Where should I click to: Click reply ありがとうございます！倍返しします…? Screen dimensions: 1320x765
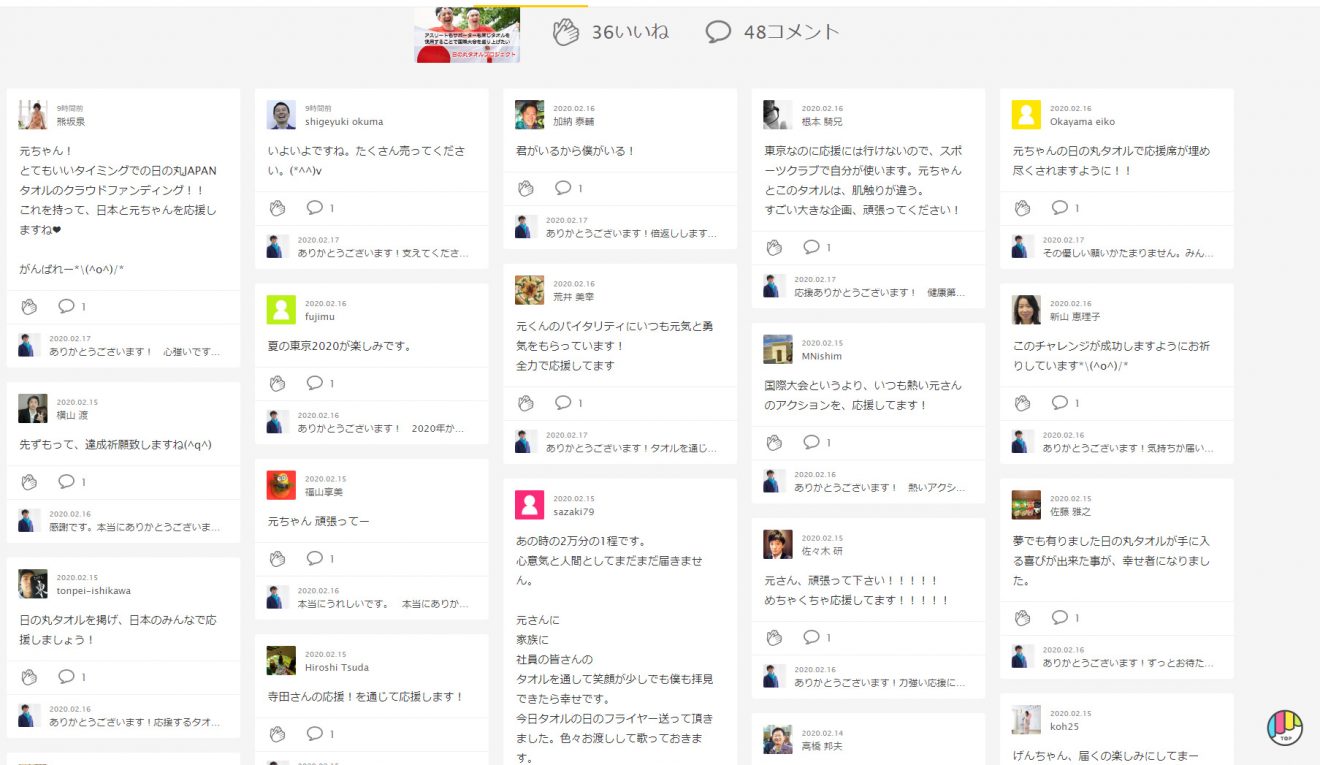click(631, 233)
